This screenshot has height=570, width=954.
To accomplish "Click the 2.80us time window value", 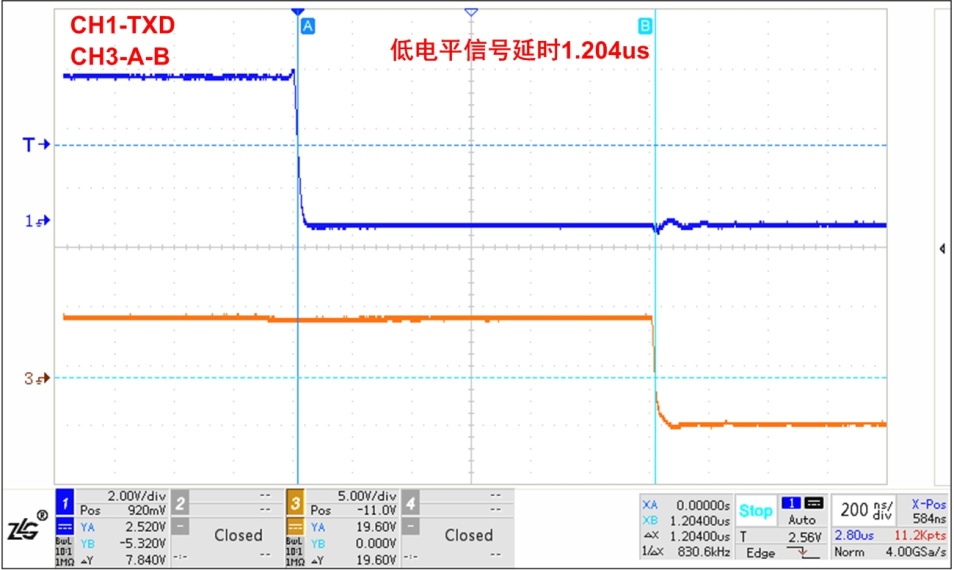I will click(854, 535).
